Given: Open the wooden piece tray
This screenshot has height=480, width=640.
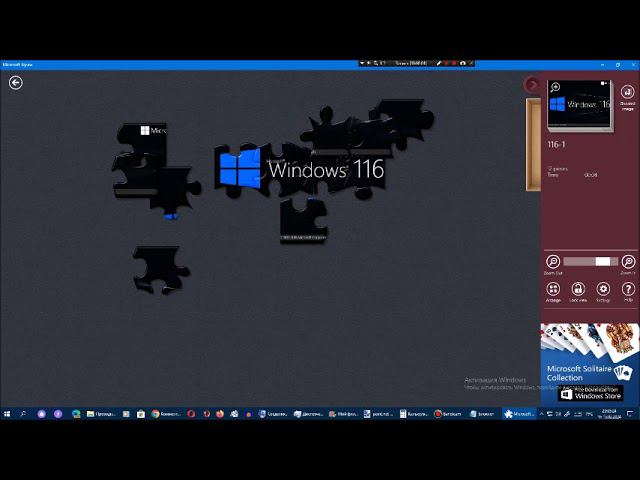Looking at the screenshot, I should pyautogui.click(x=533, y=144).
